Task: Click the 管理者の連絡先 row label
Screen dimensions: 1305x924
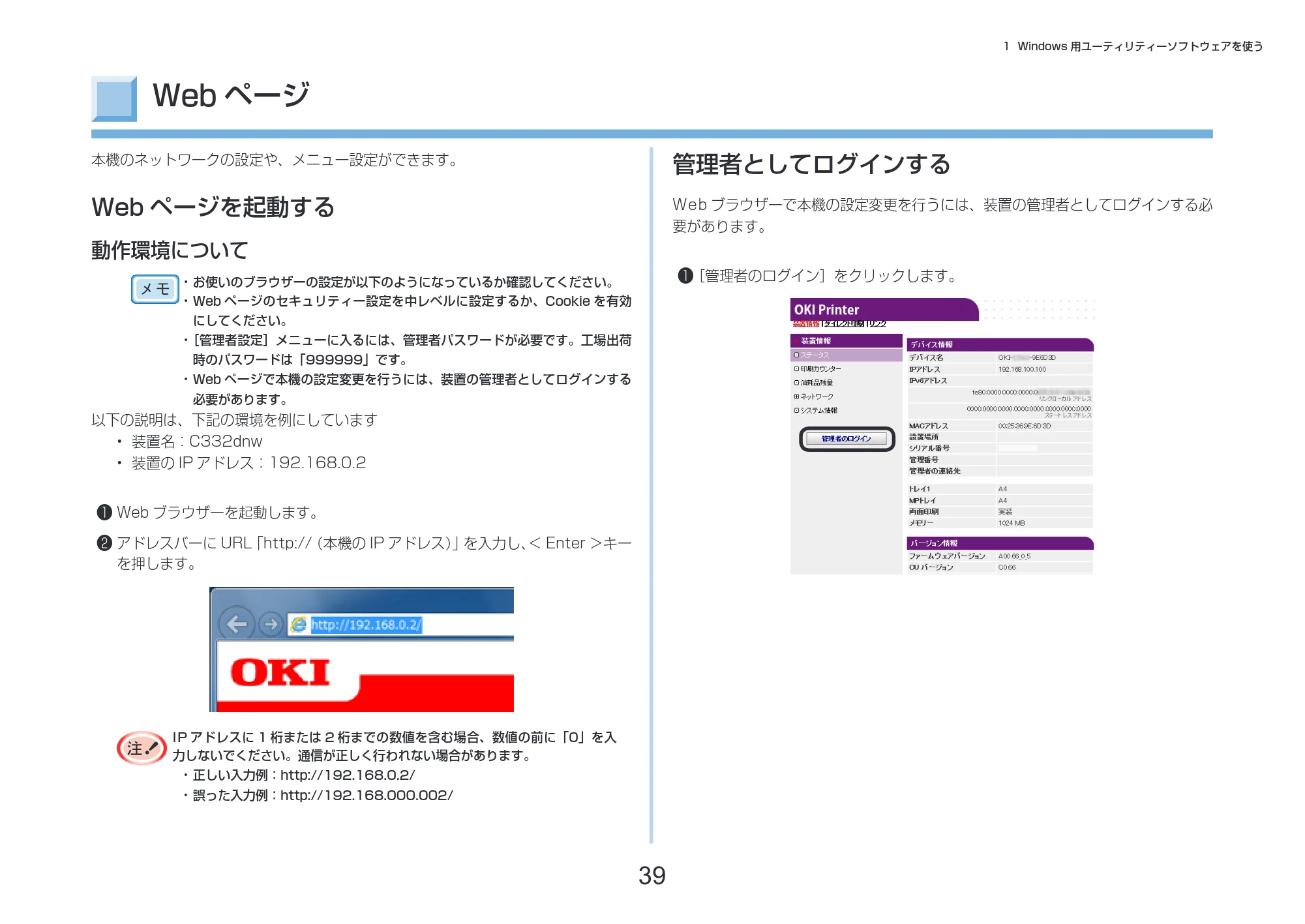Action: 935,471
